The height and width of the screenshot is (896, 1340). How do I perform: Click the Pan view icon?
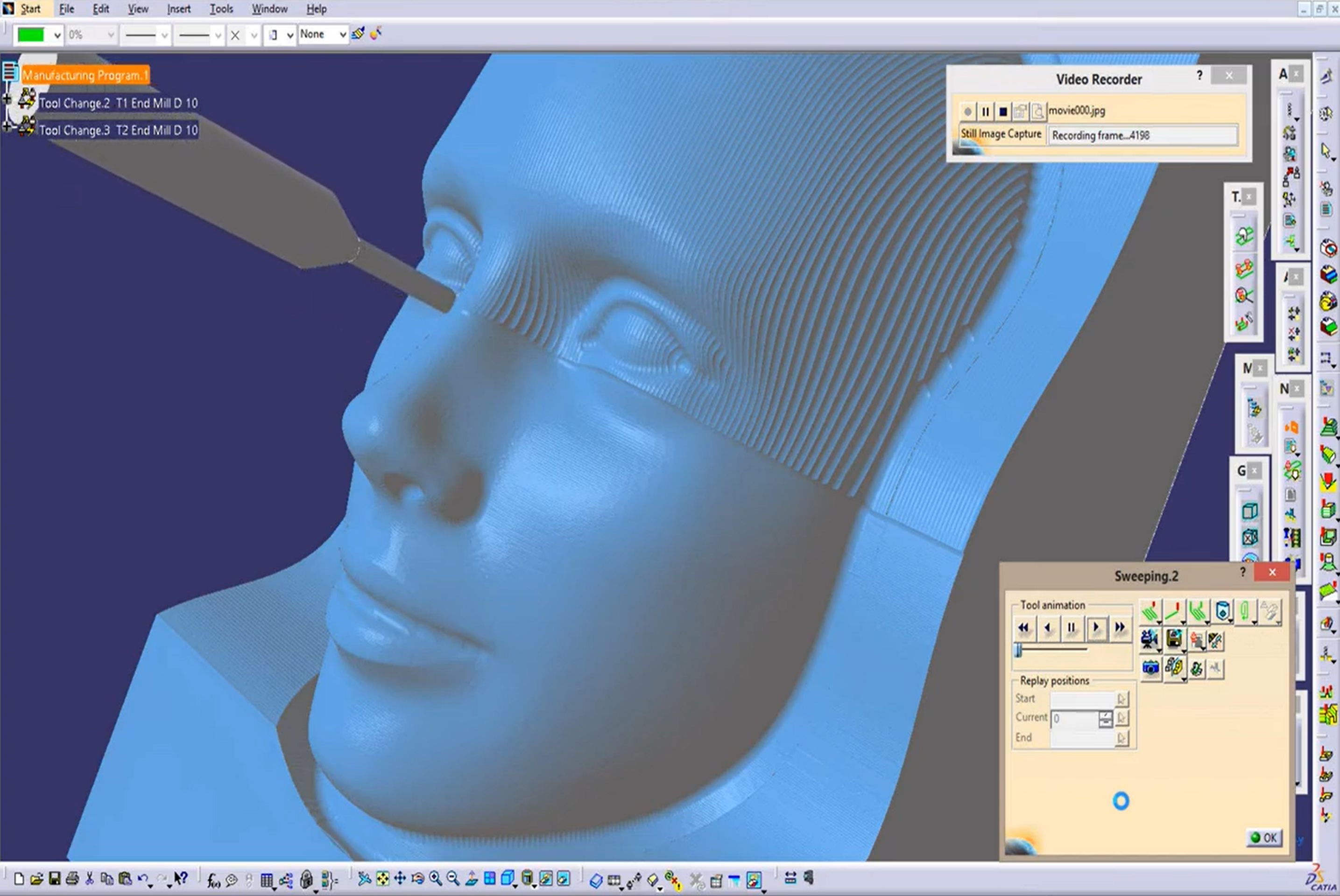[x=400, y=879]
